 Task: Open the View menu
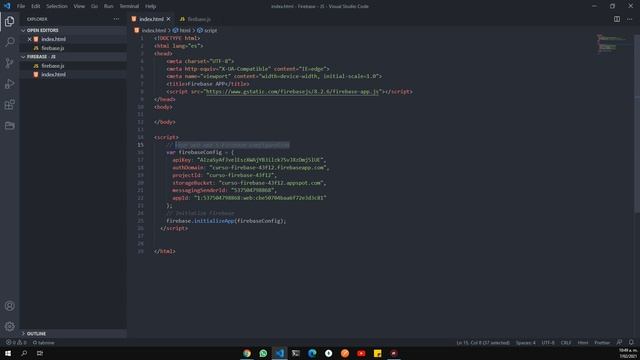click(x=79, y=6)
